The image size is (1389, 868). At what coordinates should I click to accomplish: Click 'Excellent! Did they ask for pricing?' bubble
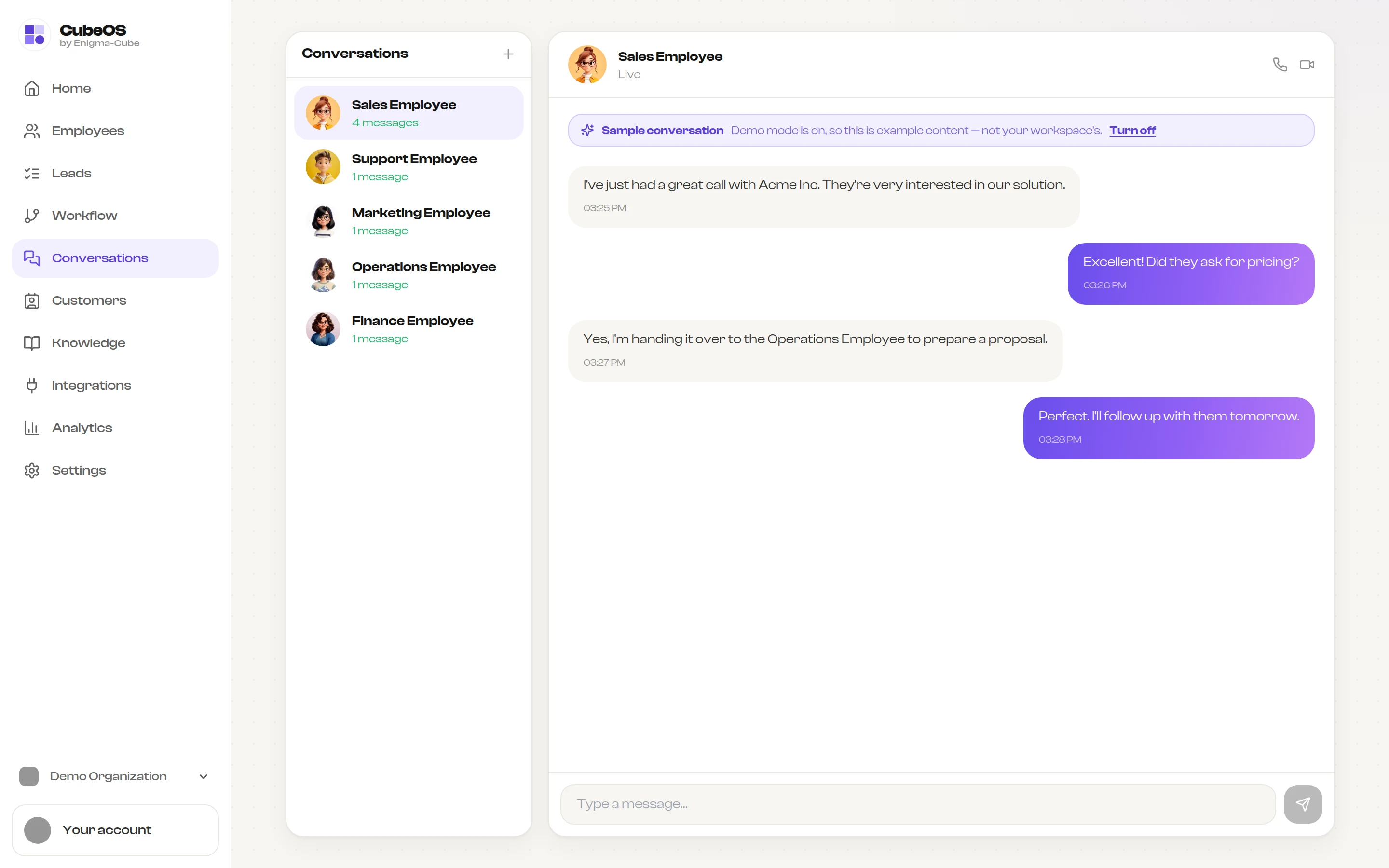tap(1191, 274)
